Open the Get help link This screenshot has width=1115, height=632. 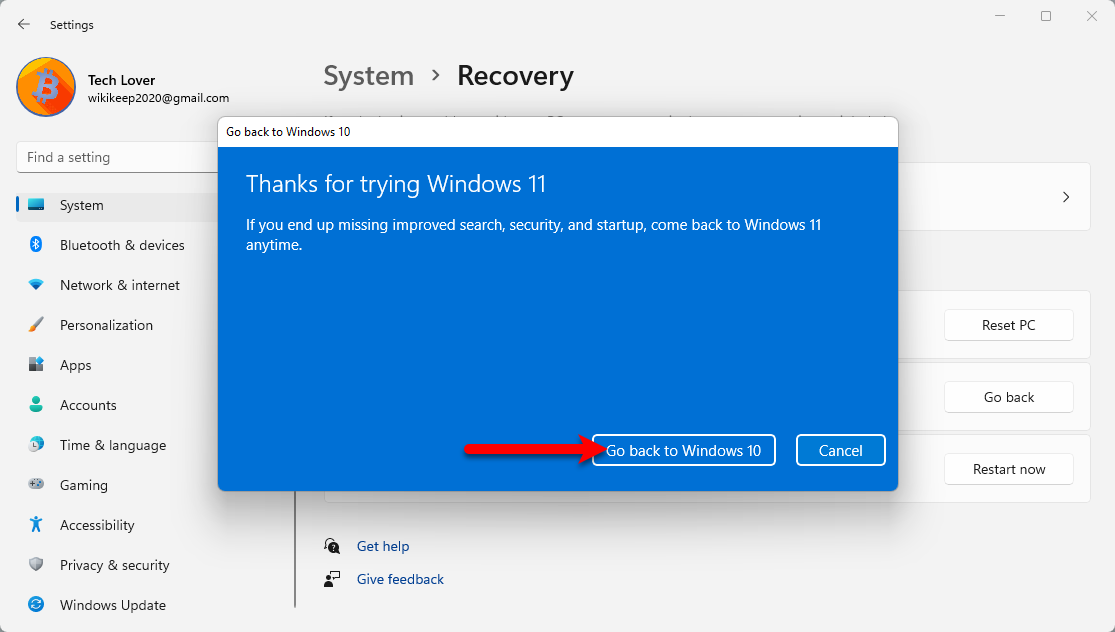[x=383, y=546]
